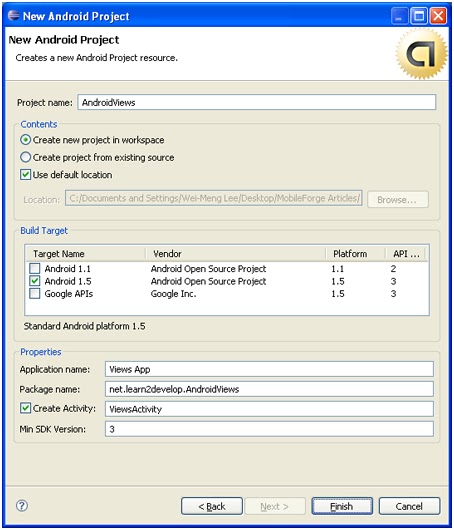Click the Android wizard badge icon
Screen dimensions: 454x530
click(x=422, y=53)
